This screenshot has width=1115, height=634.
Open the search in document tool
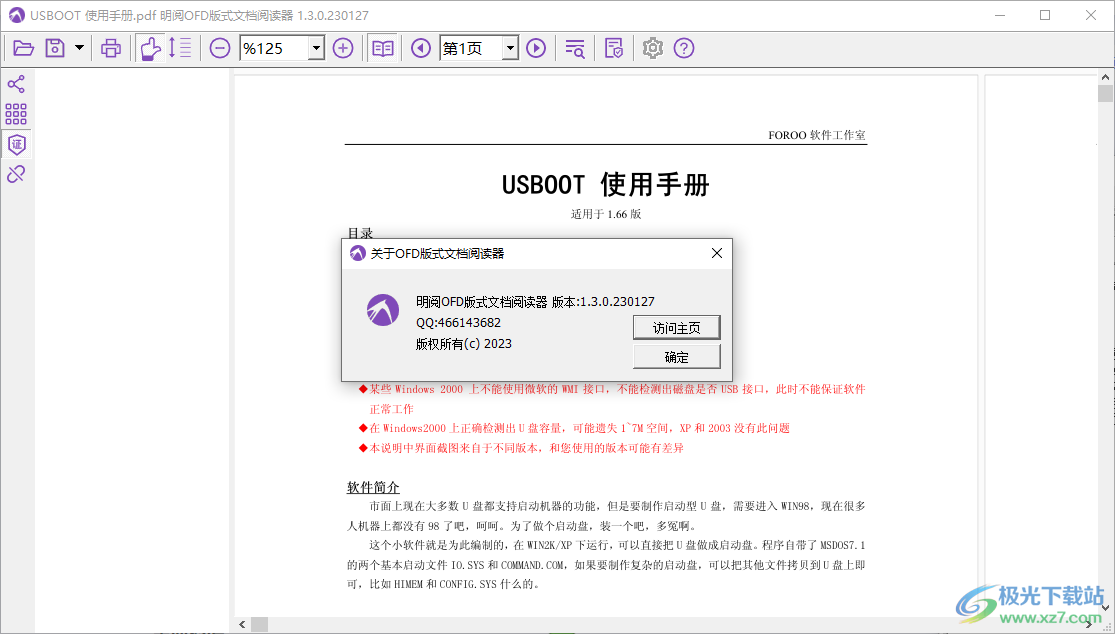click(x=575, y=48)
